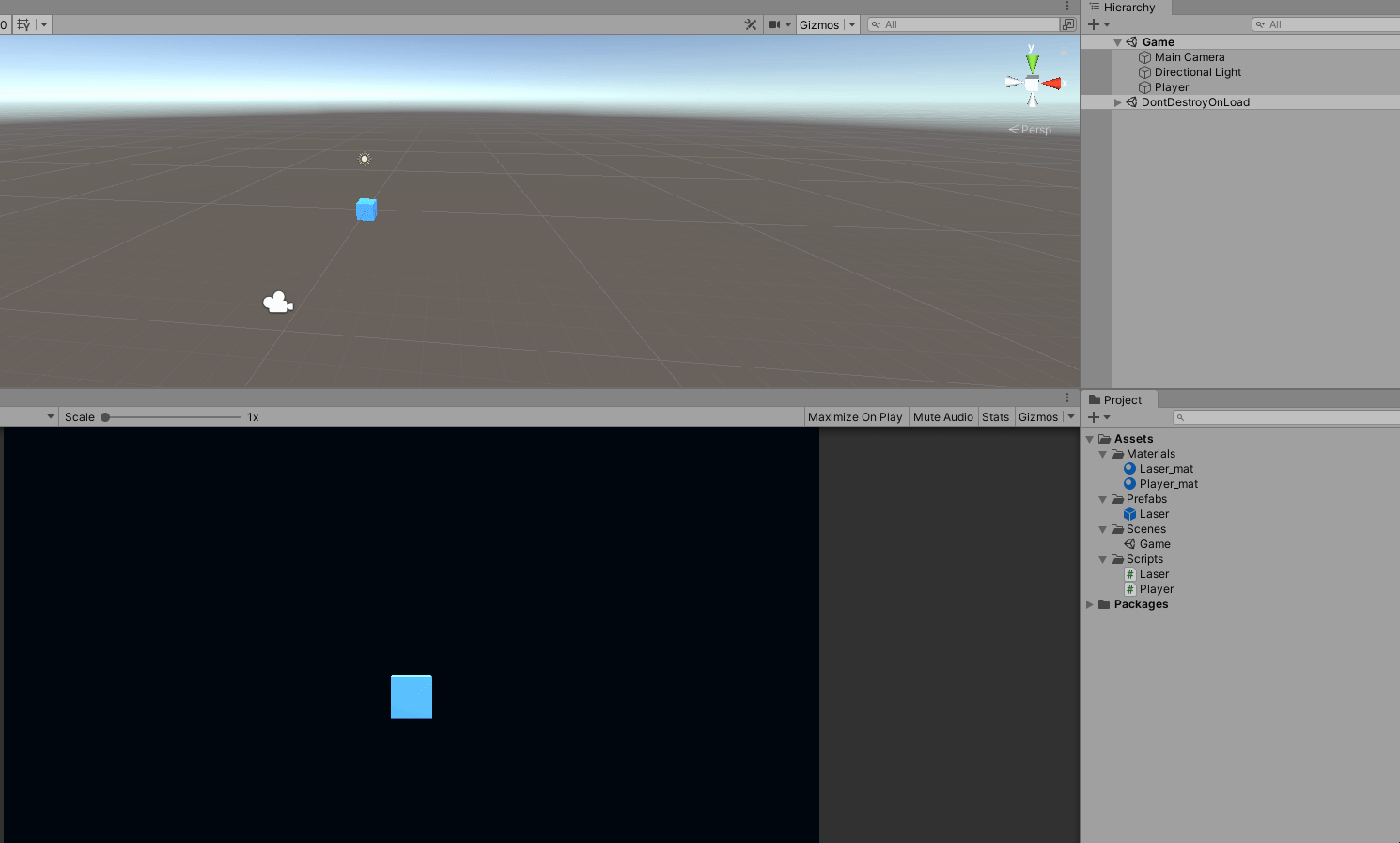Select the Laser prefab in Prefabs folder
The height and width of the screenshot is (843, 1400).
point(1155,514)
